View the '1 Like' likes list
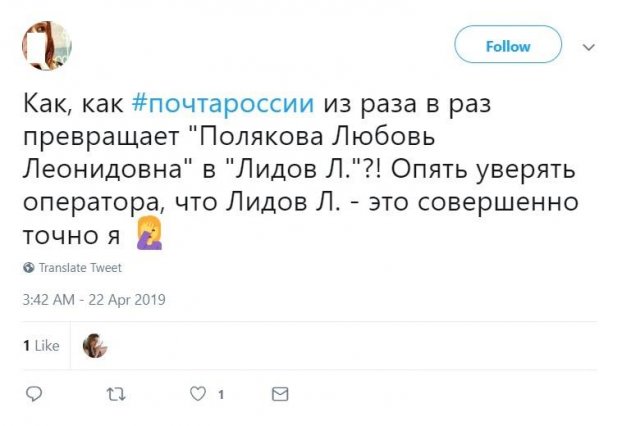631x426 pixels. tap(41, 346)
